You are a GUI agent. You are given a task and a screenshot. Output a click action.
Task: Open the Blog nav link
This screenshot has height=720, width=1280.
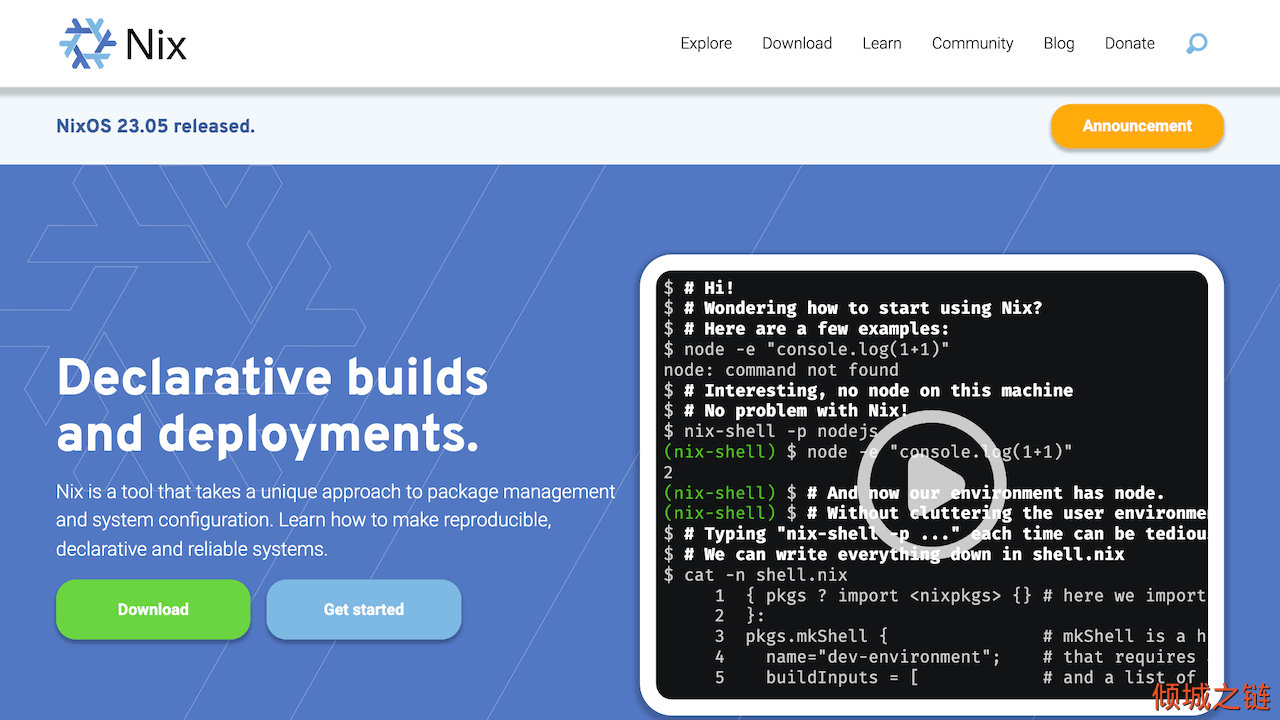pos(1058,43)
